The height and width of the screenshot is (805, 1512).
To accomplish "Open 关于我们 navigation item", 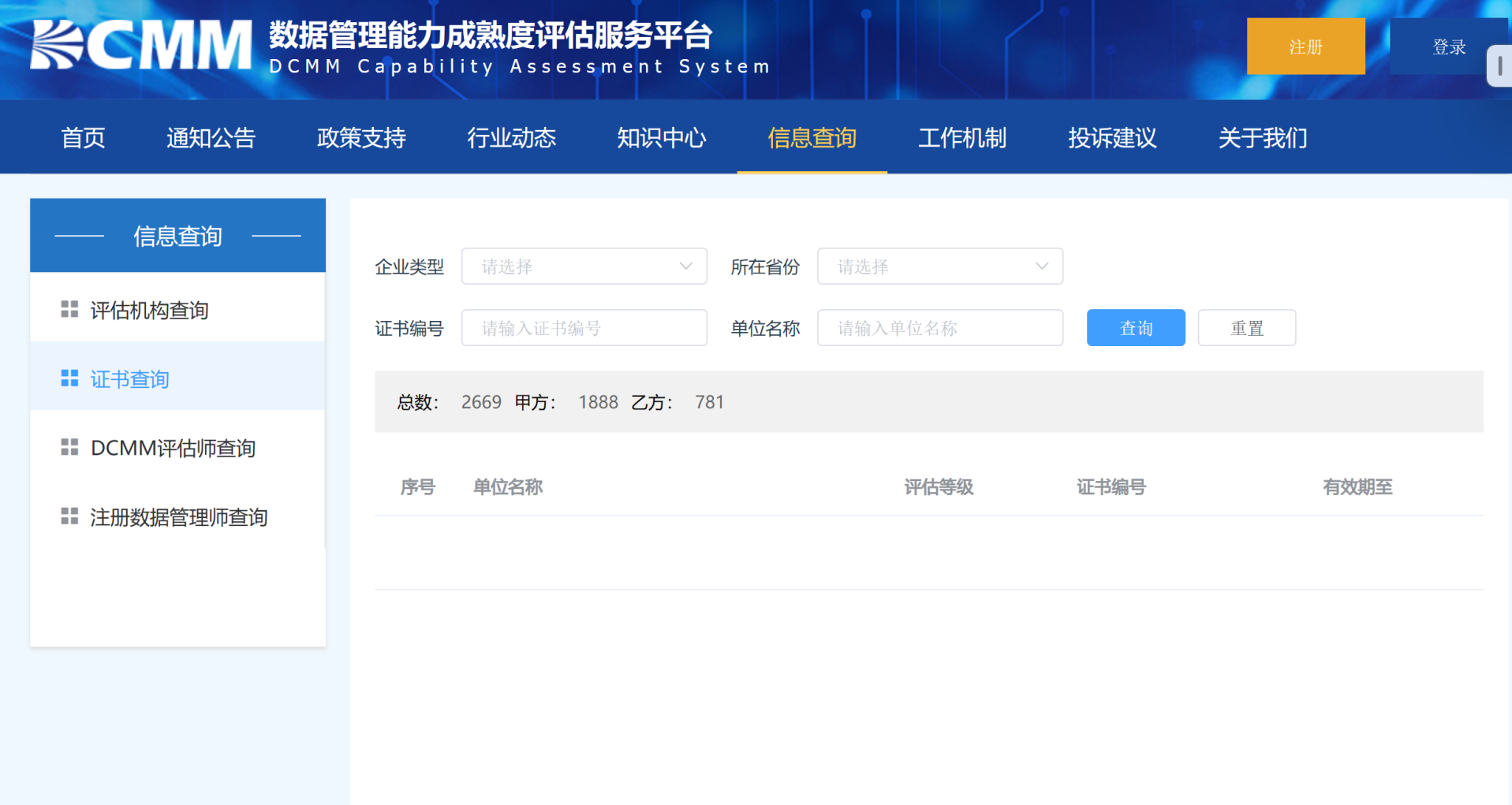I will pos(1262,138).
